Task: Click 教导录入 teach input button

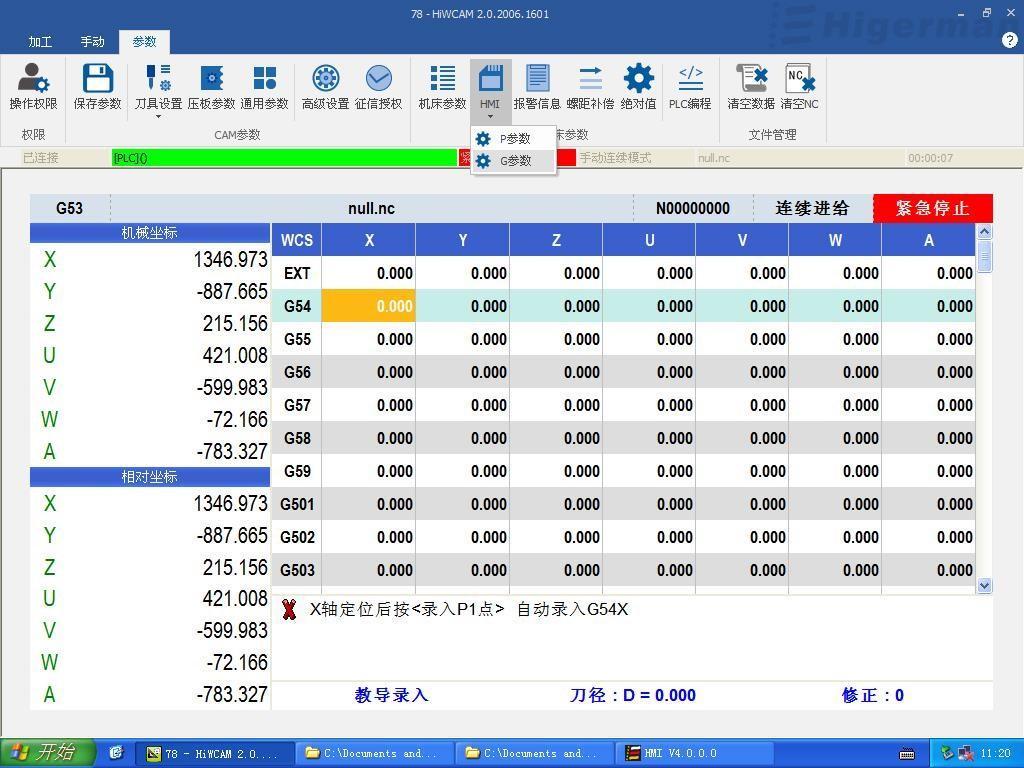Action: (x=391, y=695)
